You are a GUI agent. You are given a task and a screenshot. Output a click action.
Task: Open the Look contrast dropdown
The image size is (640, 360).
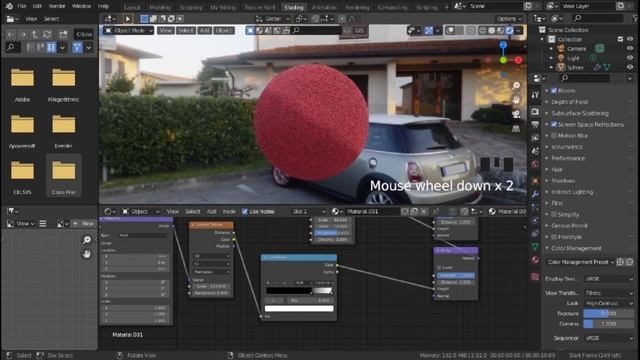coord(609,303)
